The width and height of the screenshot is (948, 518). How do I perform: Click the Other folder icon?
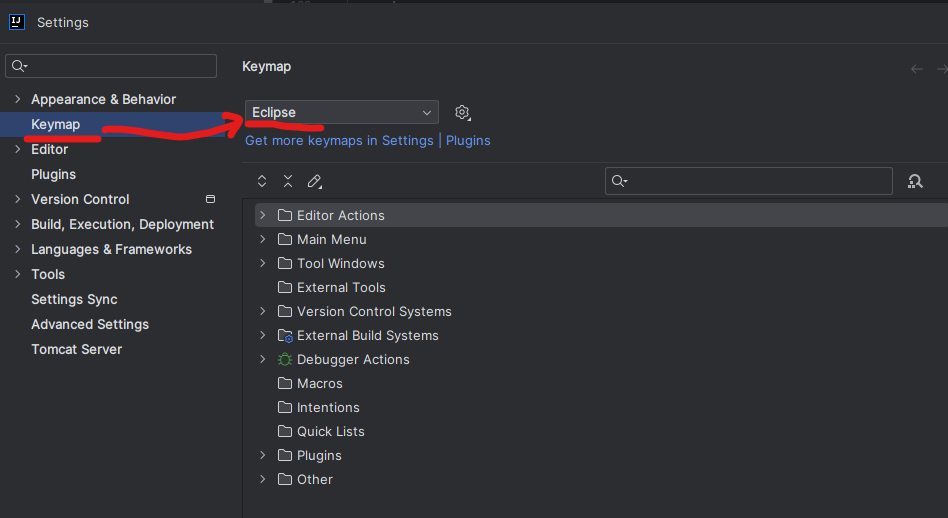coord(285,479)
